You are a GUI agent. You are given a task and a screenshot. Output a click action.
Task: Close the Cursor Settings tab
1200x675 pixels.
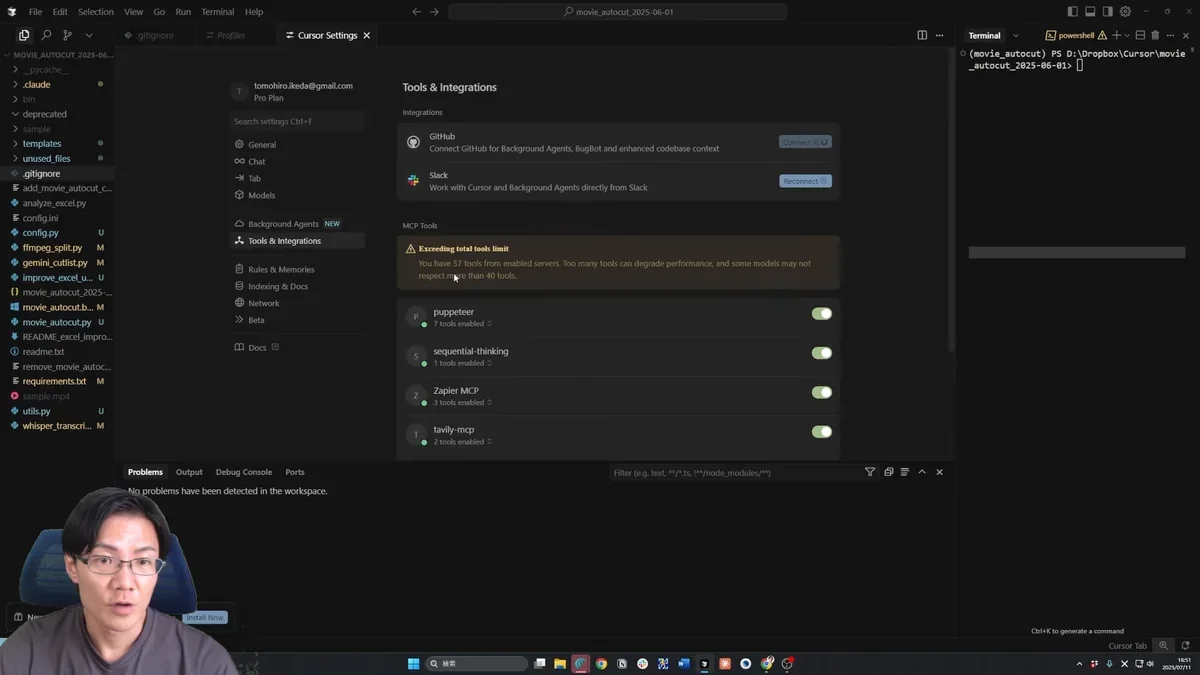click(367, 35)
